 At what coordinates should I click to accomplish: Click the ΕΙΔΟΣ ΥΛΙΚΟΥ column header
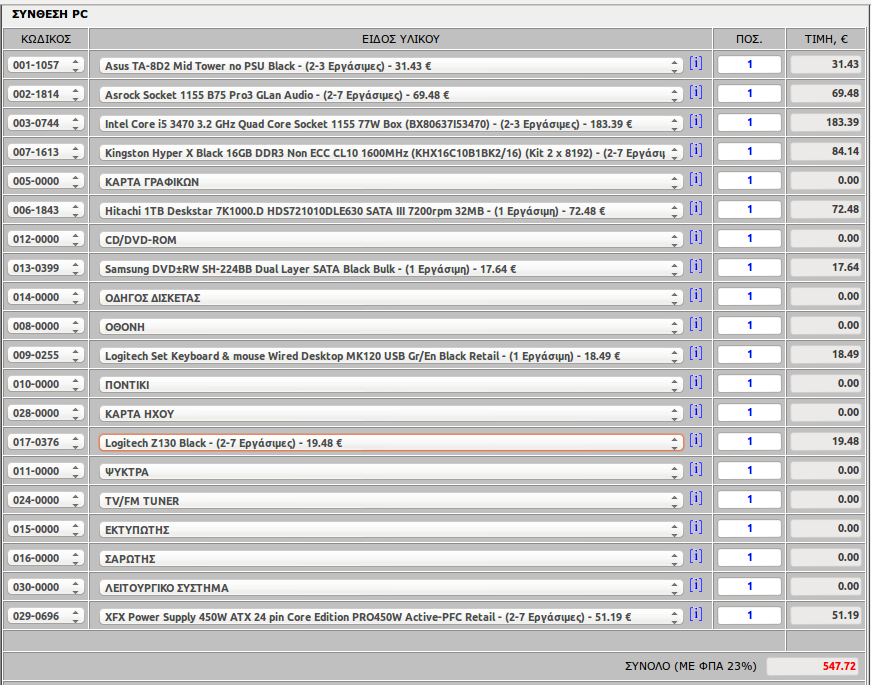[x=401, y=39]
